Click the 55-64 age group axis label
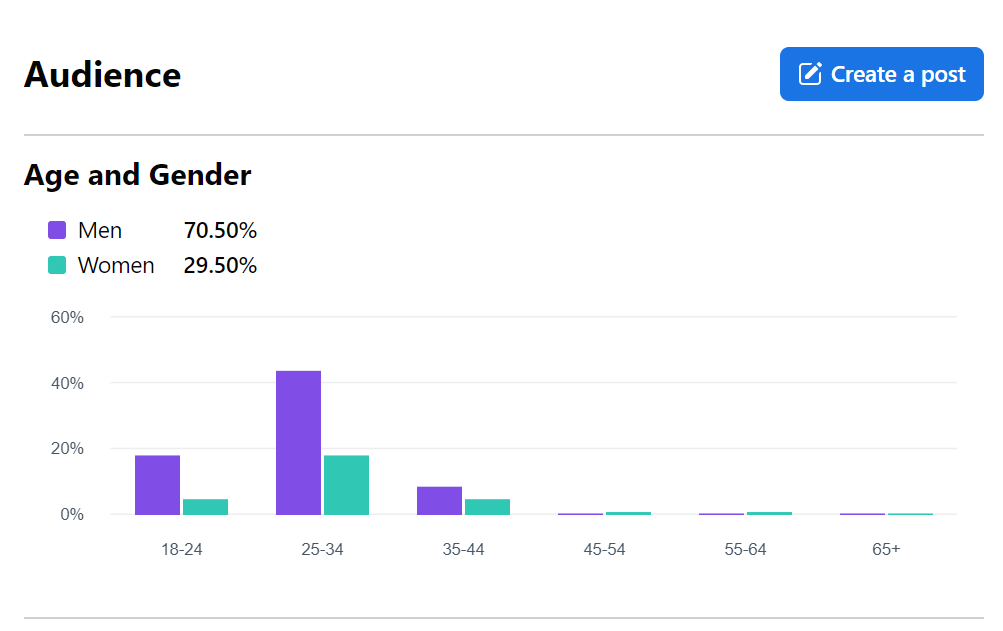1003x631 pixels. coord(745,549)
